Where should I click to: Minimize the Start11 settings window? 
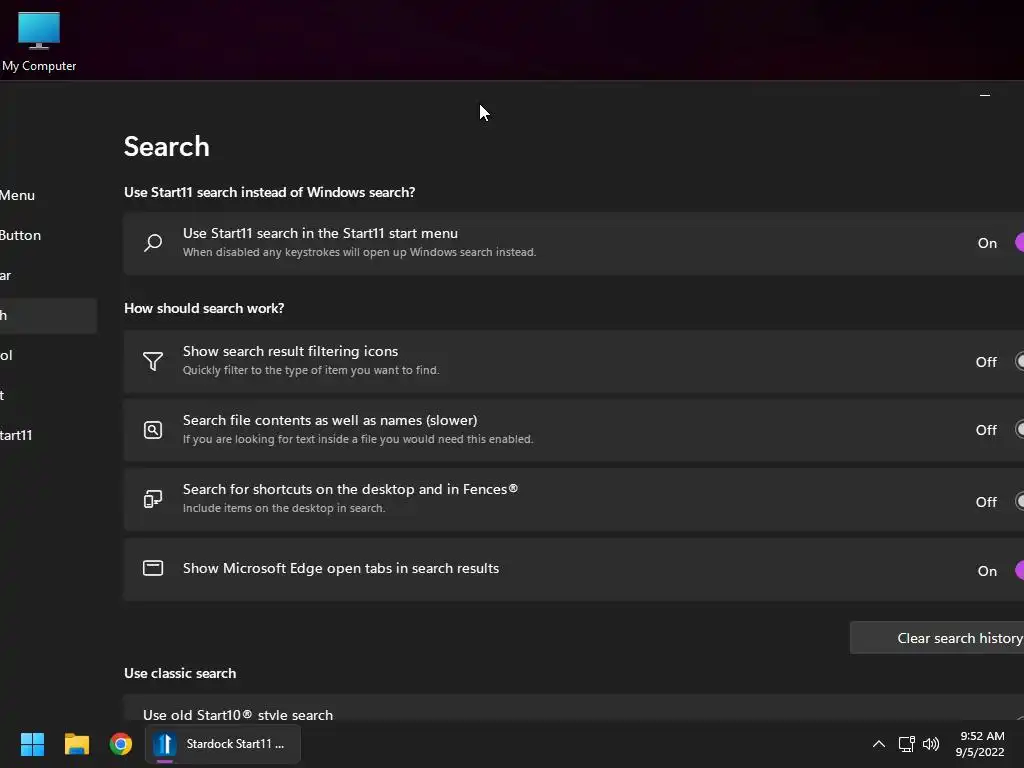pos(985,95)
